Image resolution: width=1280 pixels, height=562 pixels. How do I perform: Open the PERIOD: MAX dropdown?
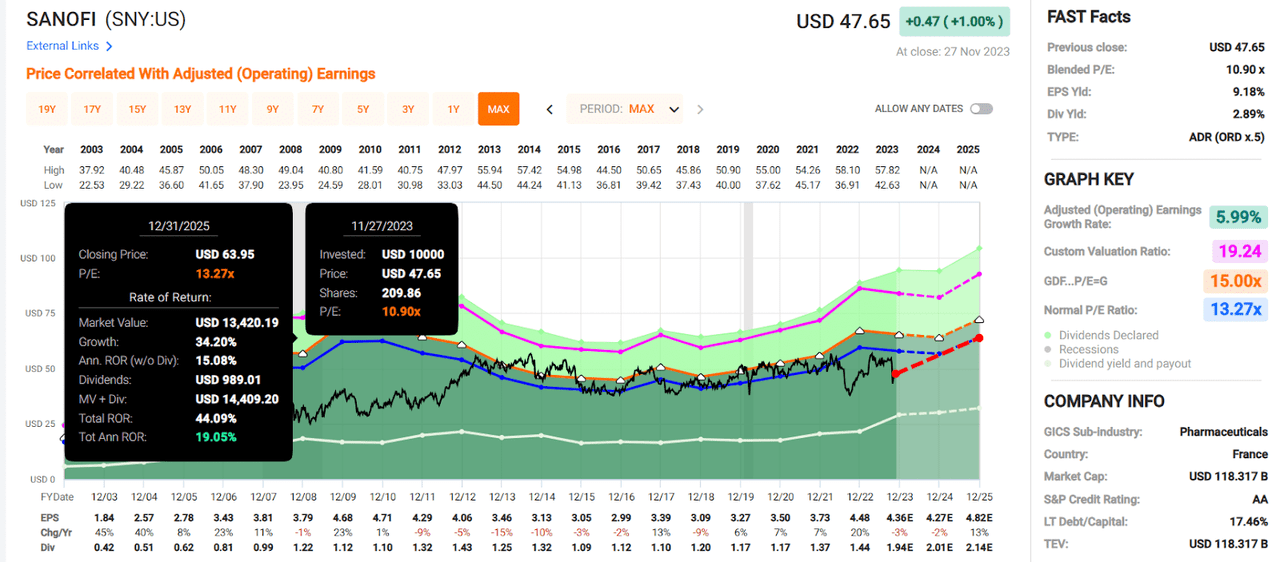[627, 109]
